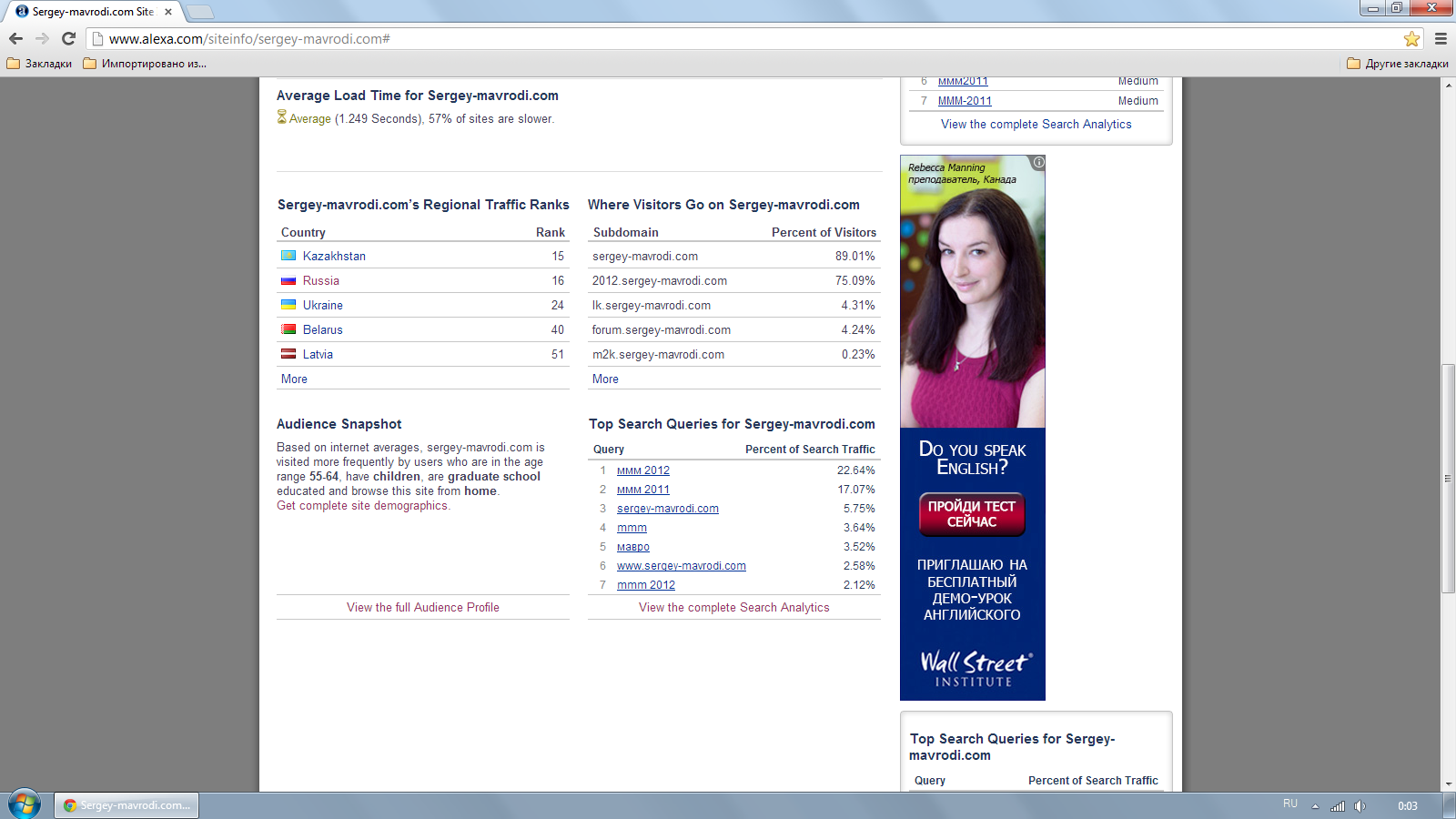Click View the full Audience Profile

423,607
